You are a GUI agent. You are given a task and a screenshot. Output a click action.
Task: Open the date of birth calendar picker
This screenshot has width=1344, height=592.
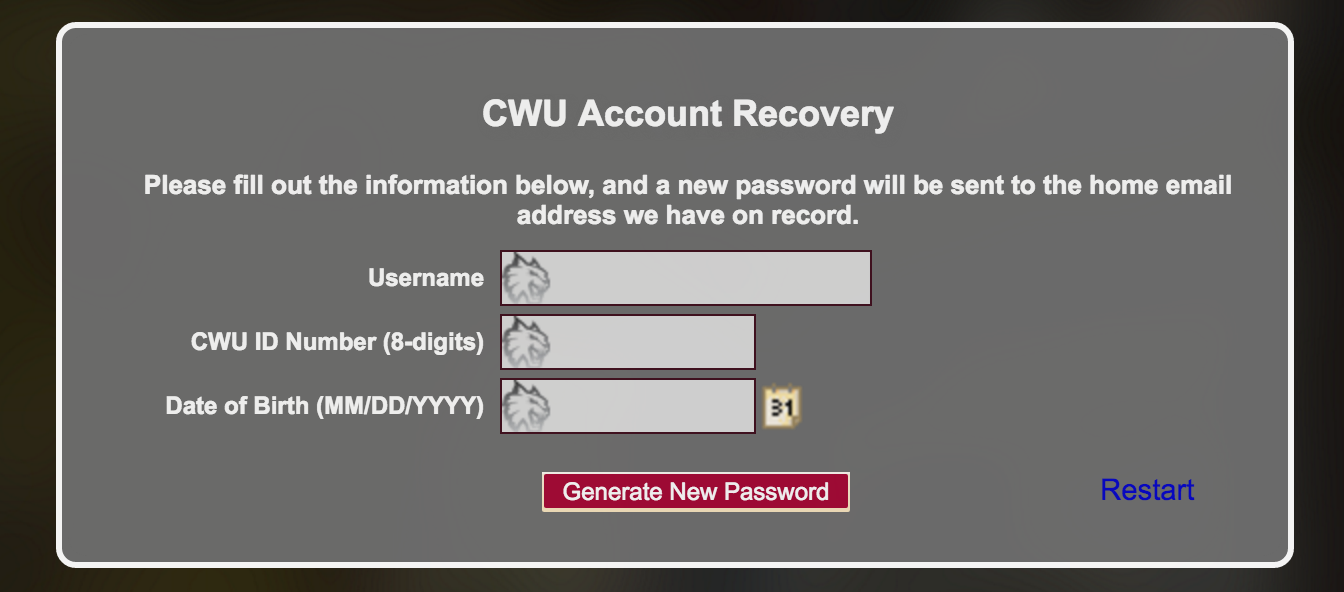click(783, 407)
